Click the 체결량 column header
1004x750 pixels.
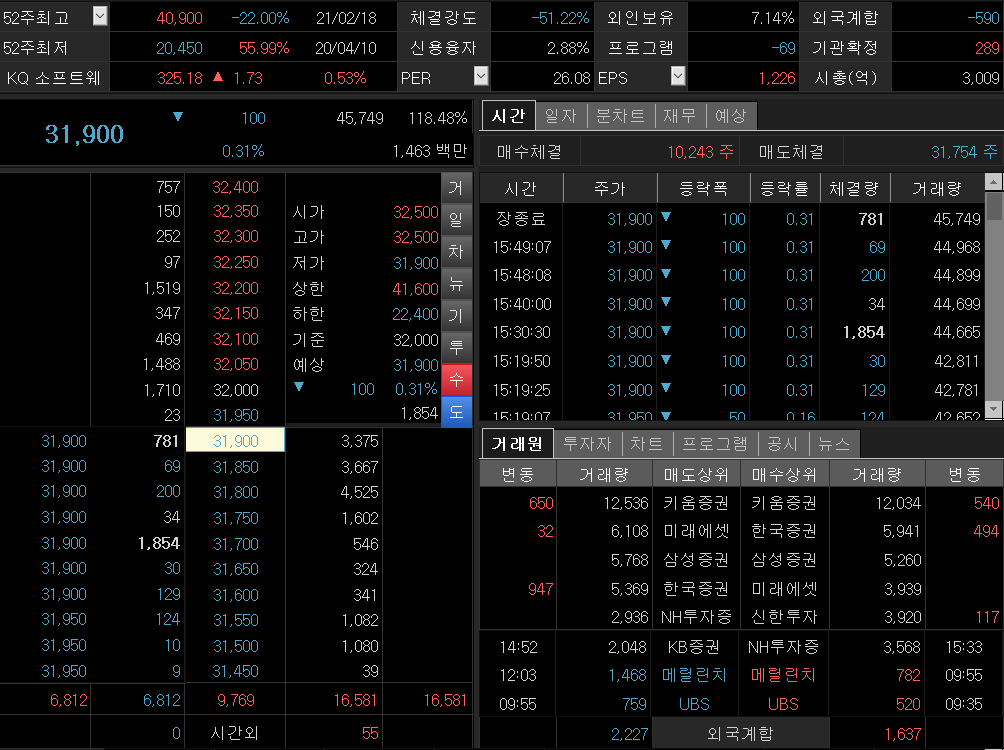[854, 188]
